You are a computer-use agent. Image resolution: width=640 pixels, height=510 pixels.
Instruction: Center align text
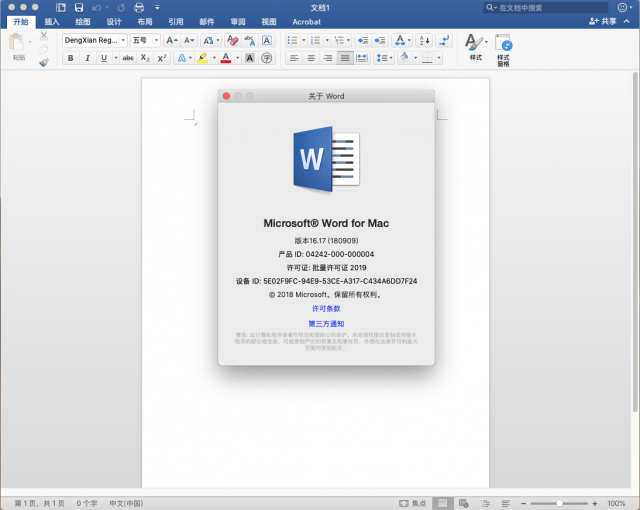point(311,58)
